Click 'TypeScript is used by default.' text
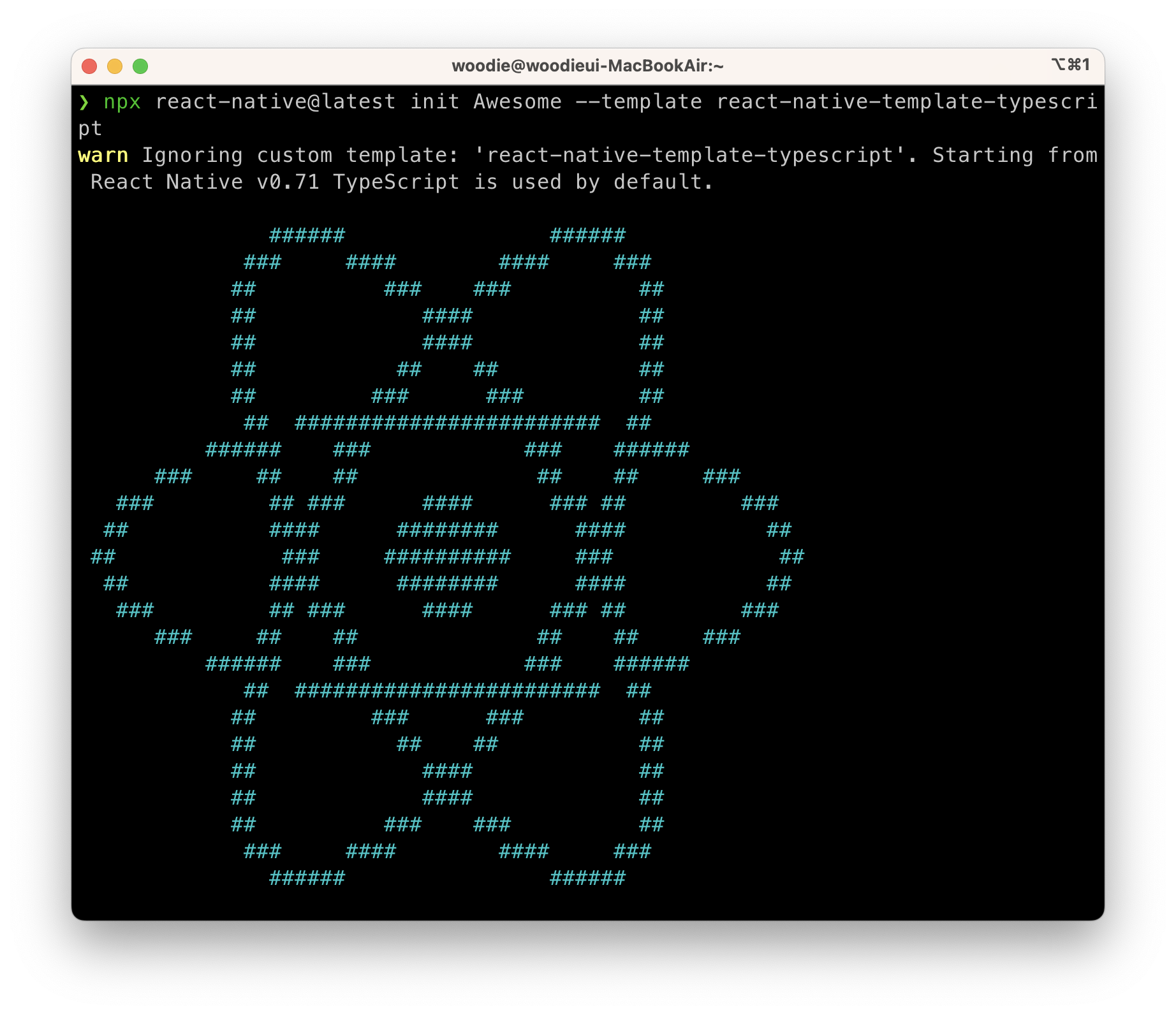1176x1015 pixels. tap(524, 182)
